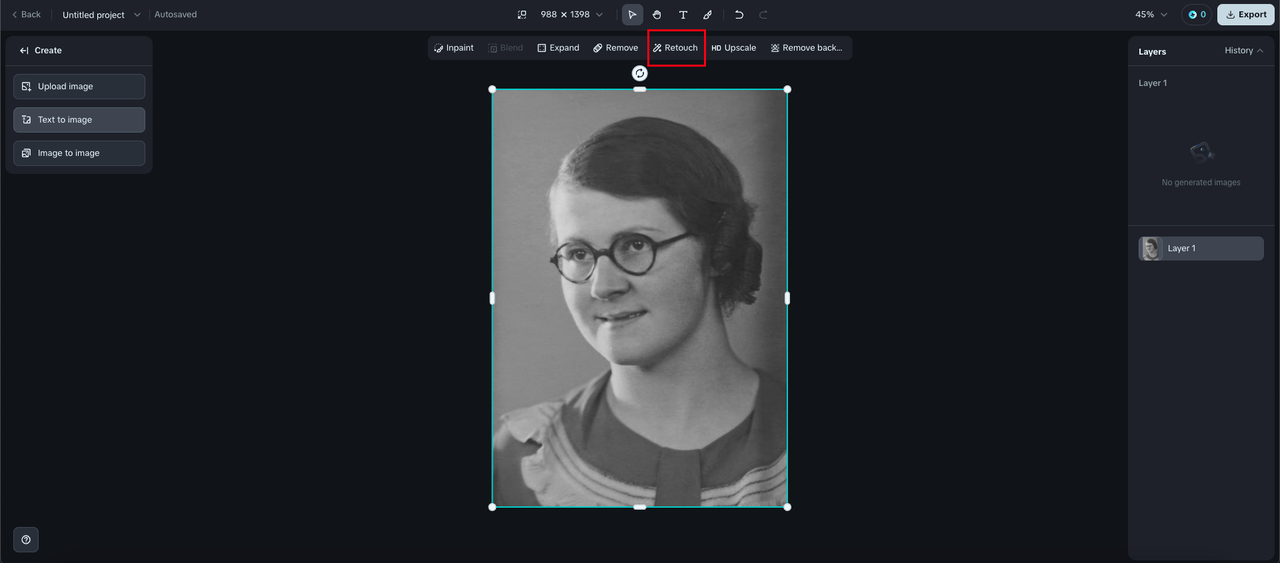Screen dimensions: 1280x563
Task: Click the No generated images text
Action: (x=1201, y=183)
